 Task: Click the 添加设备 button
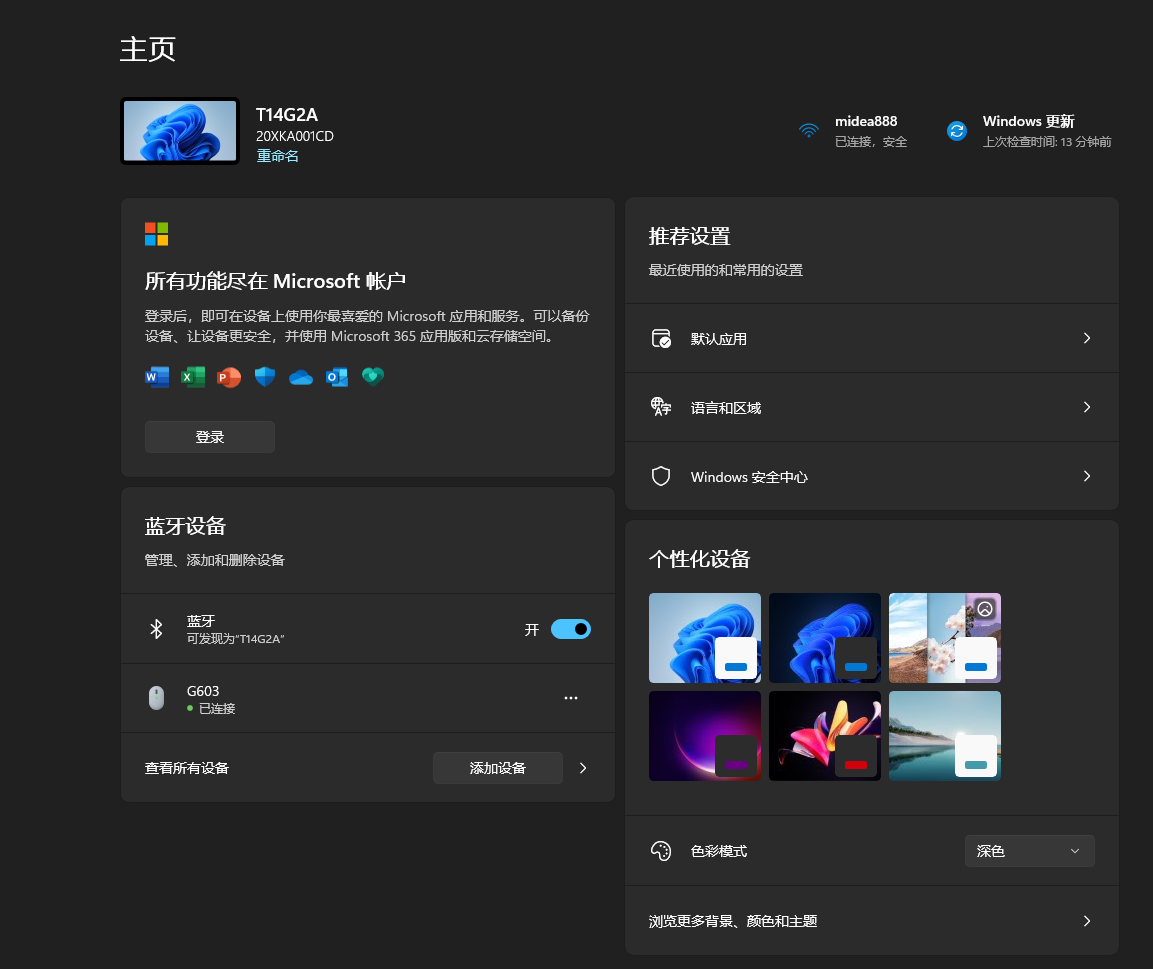point(498,768)
